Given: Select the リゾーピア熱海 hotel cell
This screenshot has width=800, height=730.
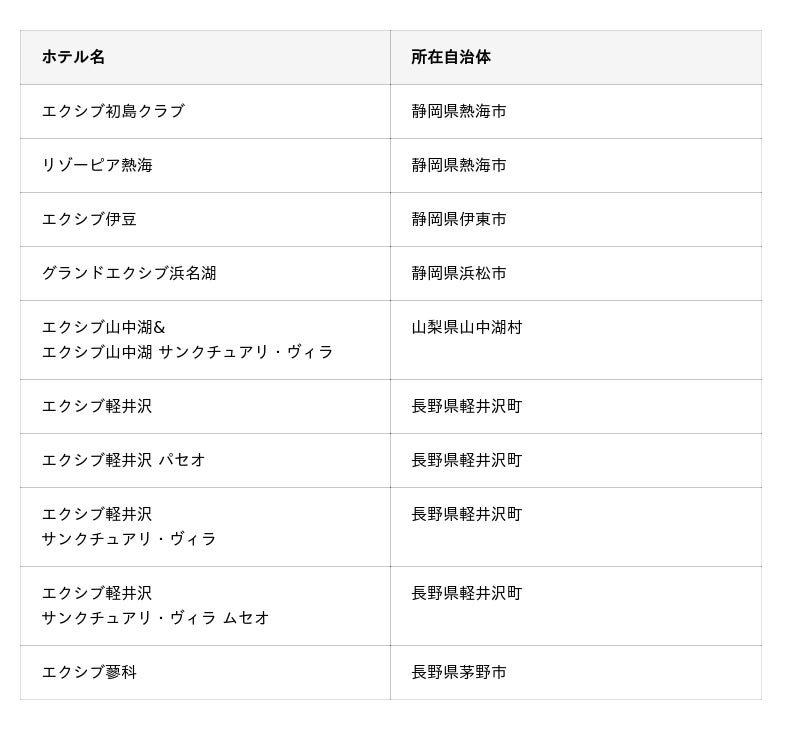Looking at the screenshot, I should coord(97,165).
